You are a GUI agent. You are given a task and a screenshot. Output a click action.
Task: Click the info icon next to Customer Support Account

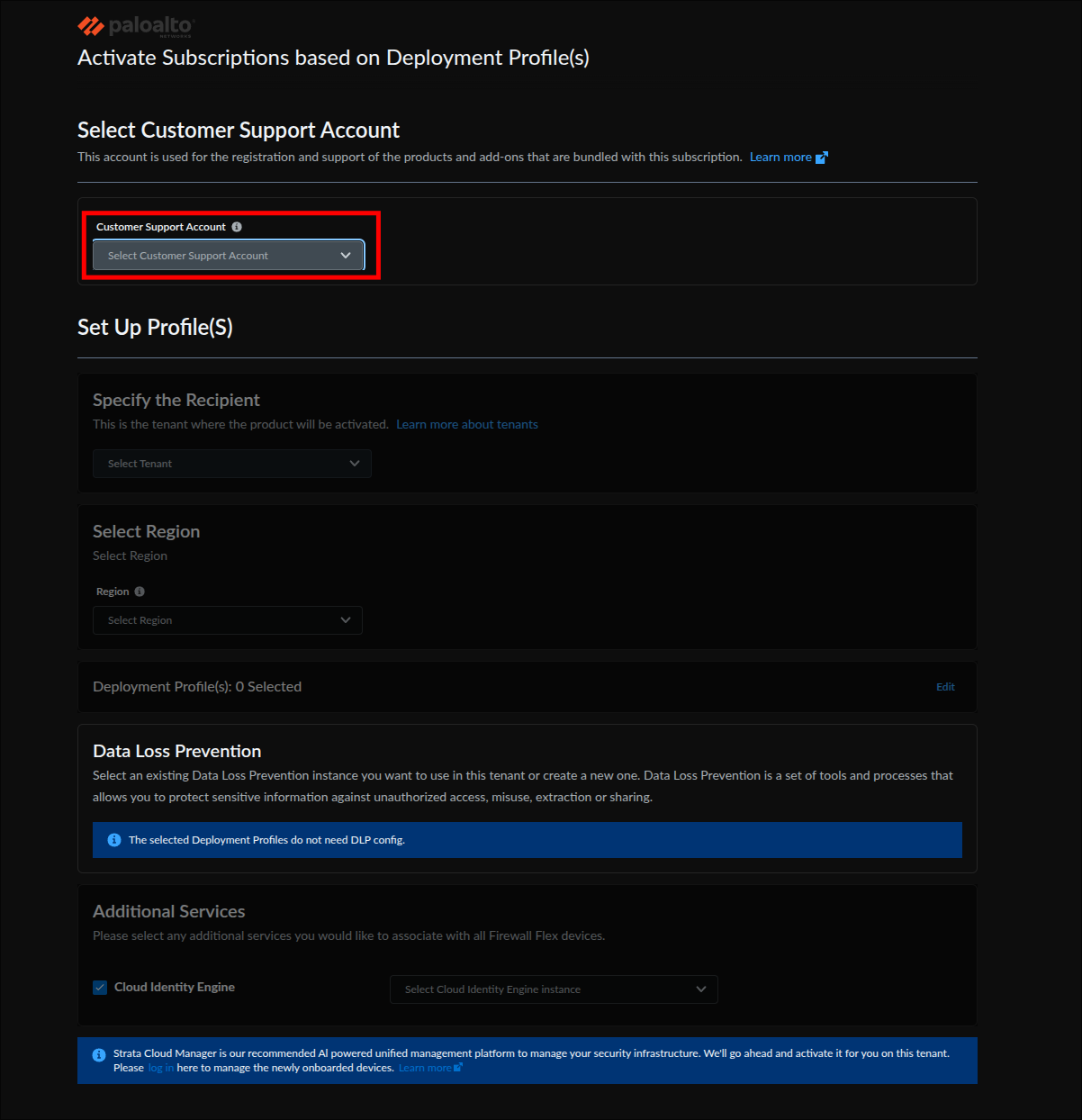click(237, 227)
